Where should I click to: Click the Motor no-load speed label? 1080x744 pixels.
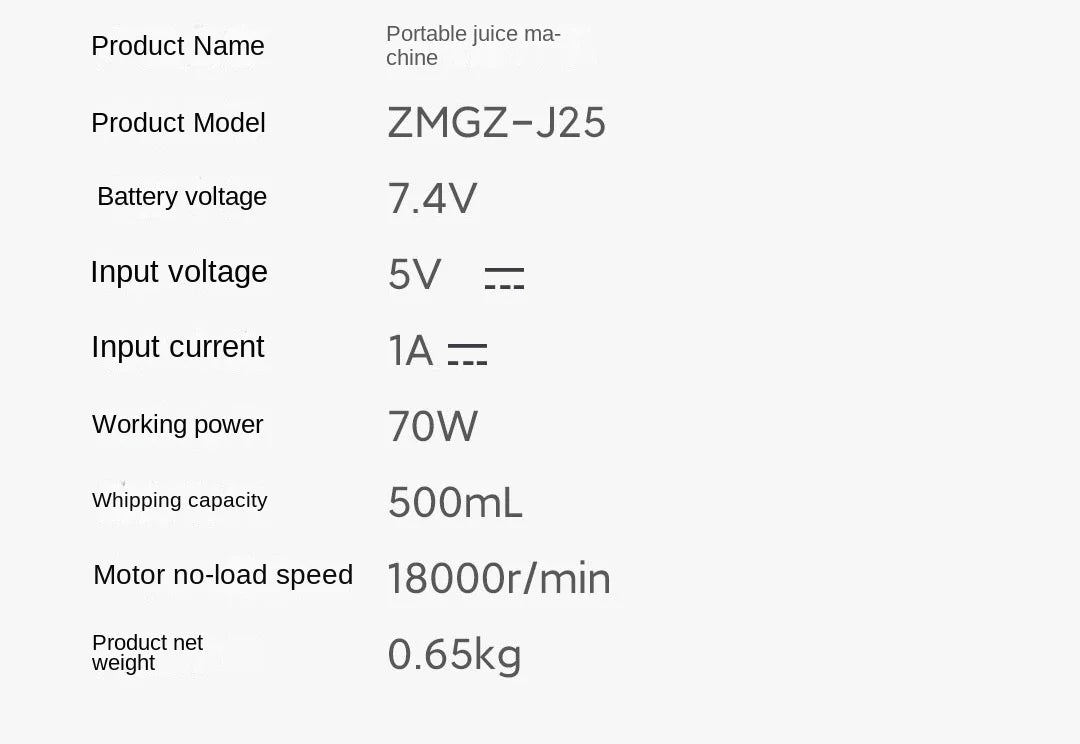click(223, 575)
